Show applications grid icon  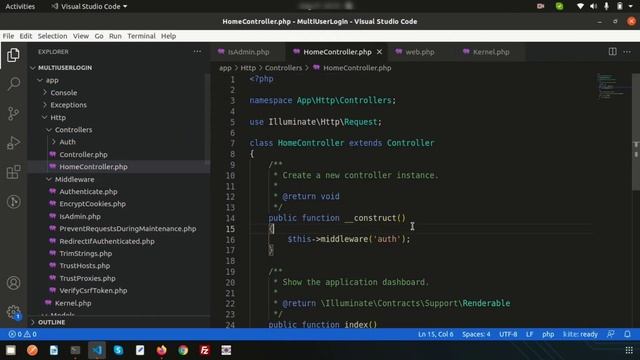629,350
